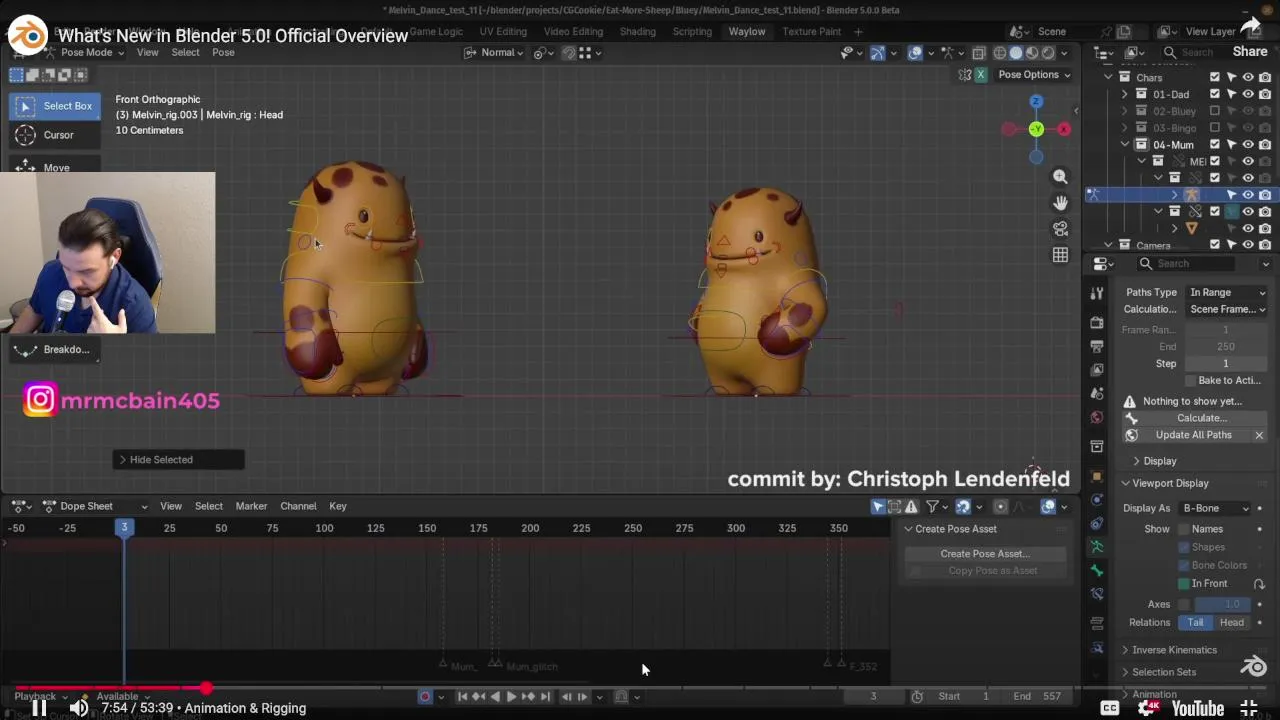The height and width of the screenshot is (720, 1280).
Task: Toggle the In Front checkbox
Action: 1184,584
